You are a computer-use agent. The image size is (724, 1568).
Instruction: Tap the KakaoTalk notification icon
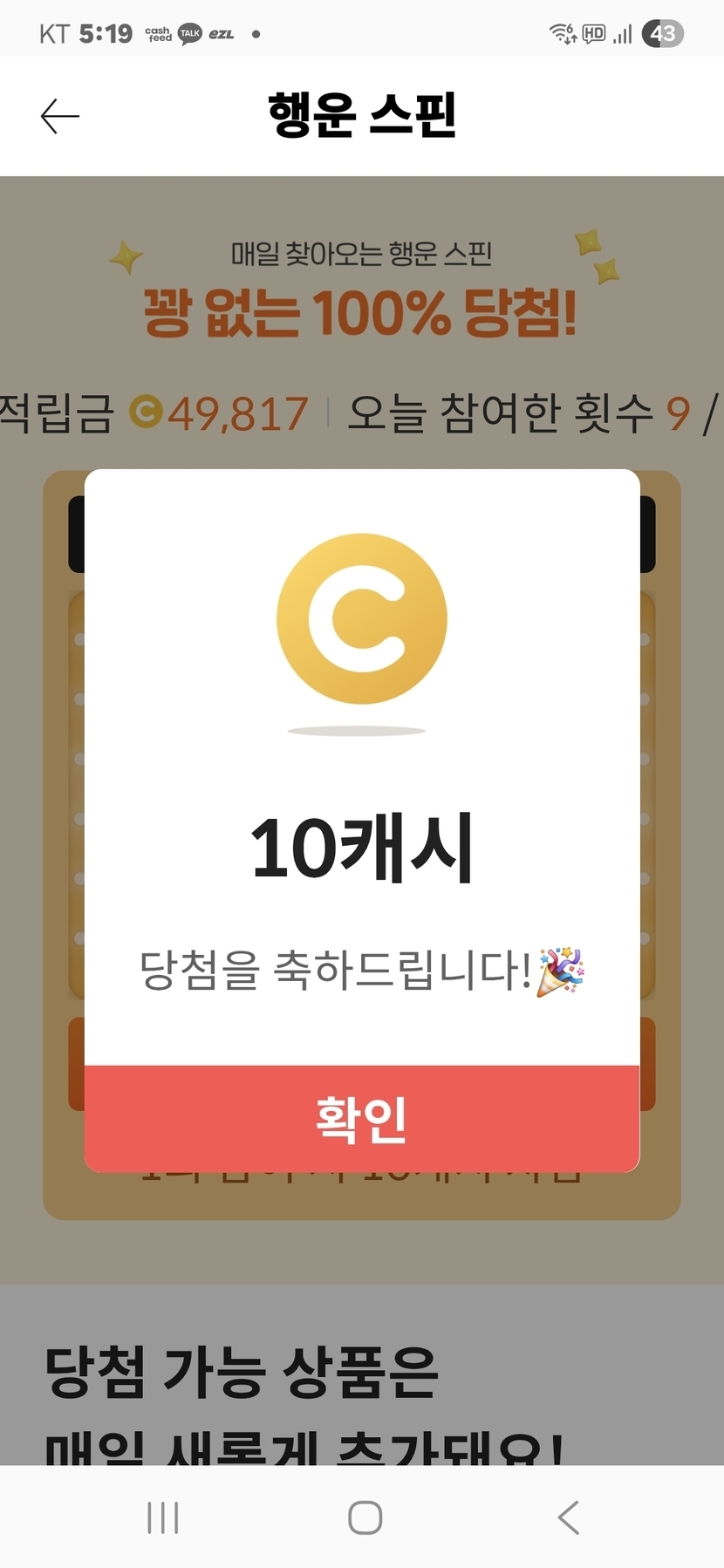point(190,34)
